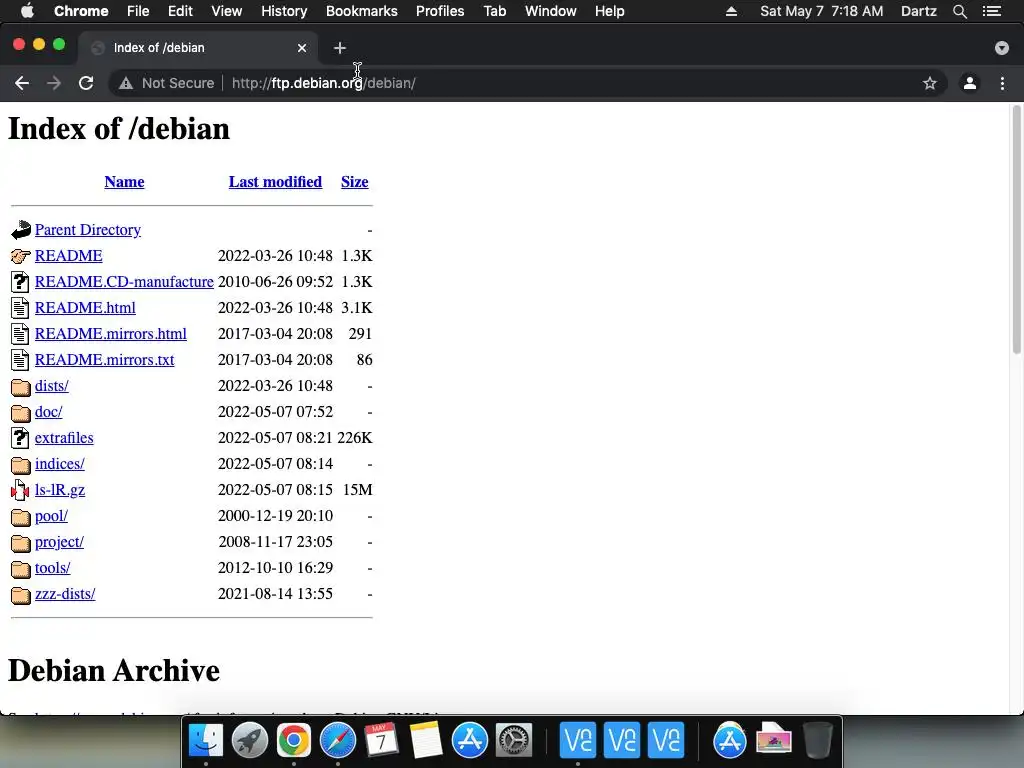The height and width of the screenshot is (768, 1024).
Task: Sort listing by Last modified header
Action: click(x=275, y=182)
